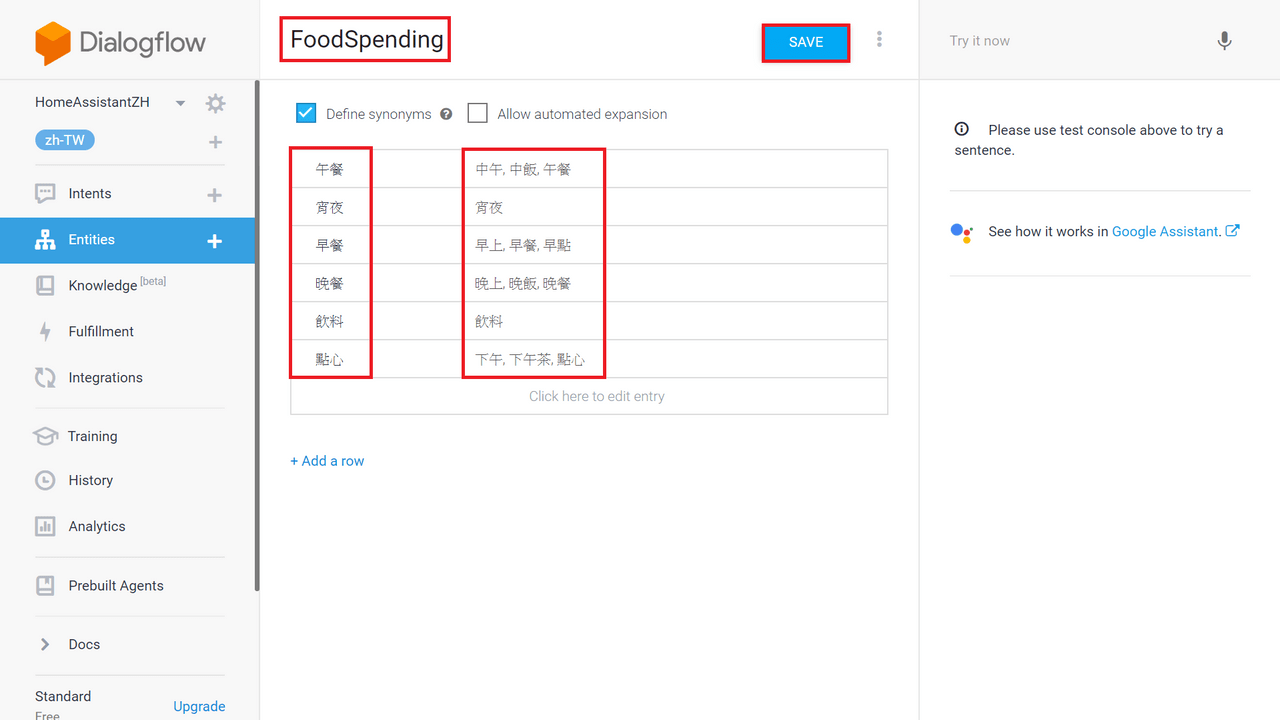1280x720 pixels.
Task: Open History section
Action: (91, 481)
